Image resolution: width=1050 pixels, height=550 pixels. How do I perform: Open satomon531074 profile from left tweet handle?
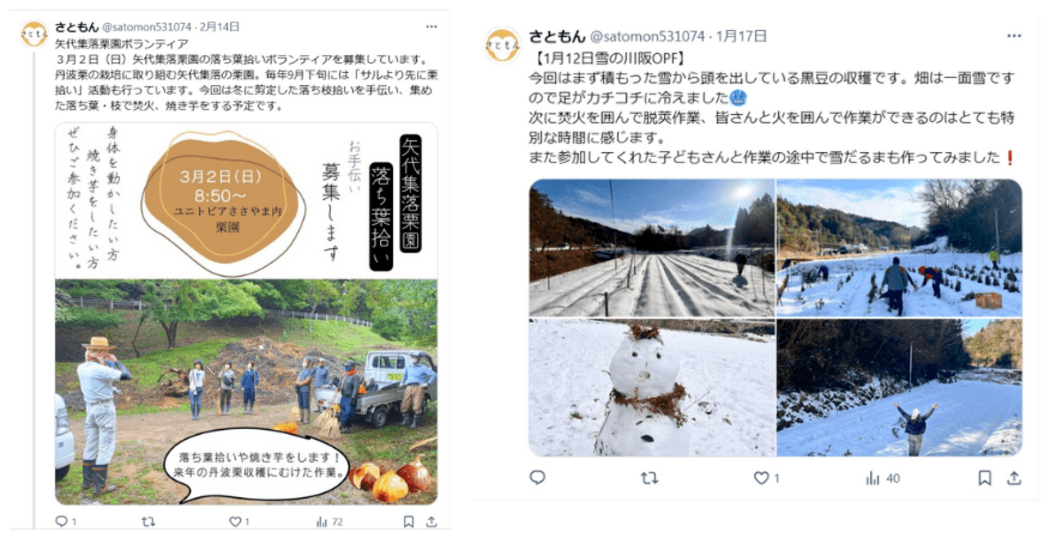click(x=147, y=27)
